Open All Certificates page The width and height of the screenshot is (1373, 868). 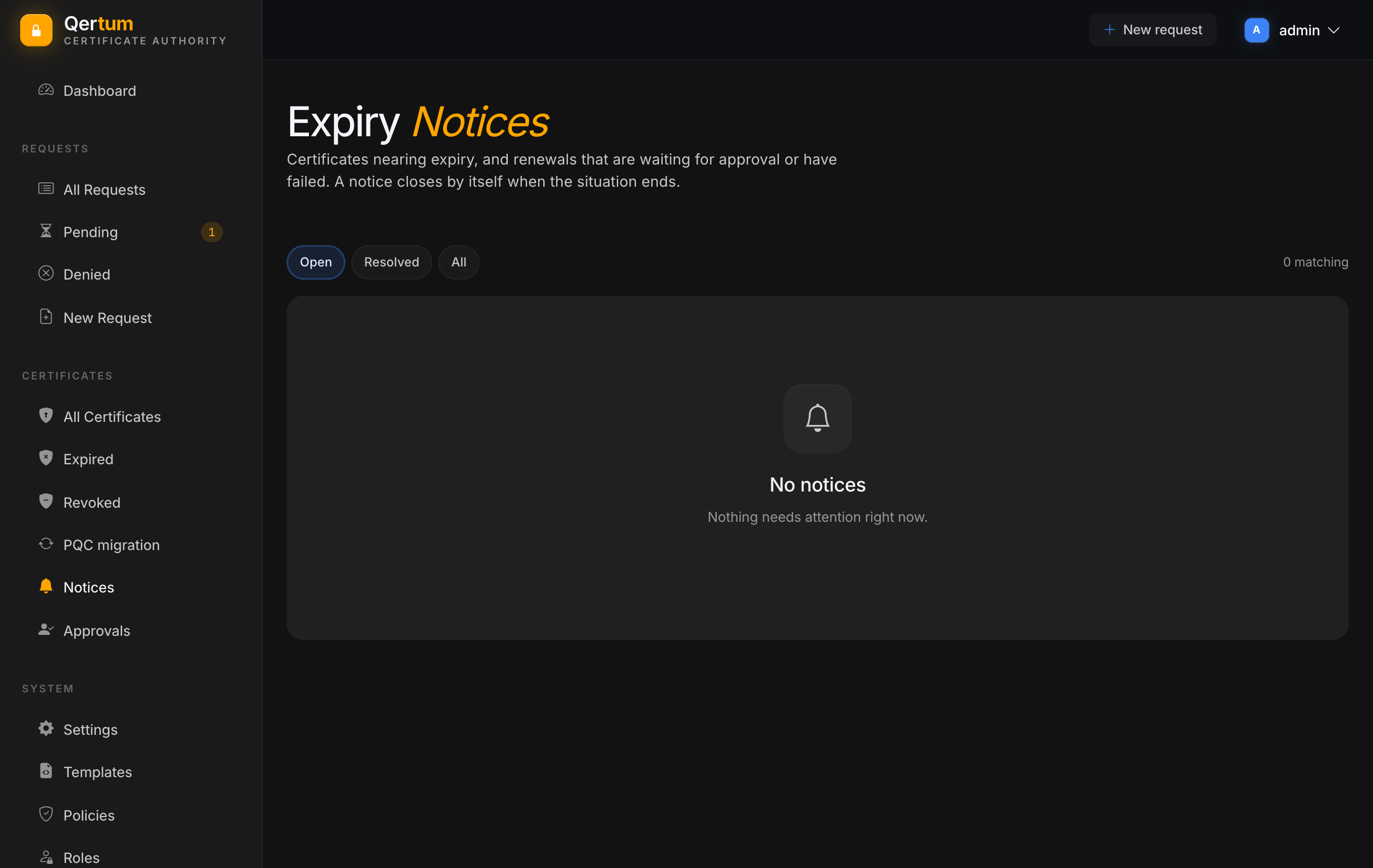coord(131,417)
